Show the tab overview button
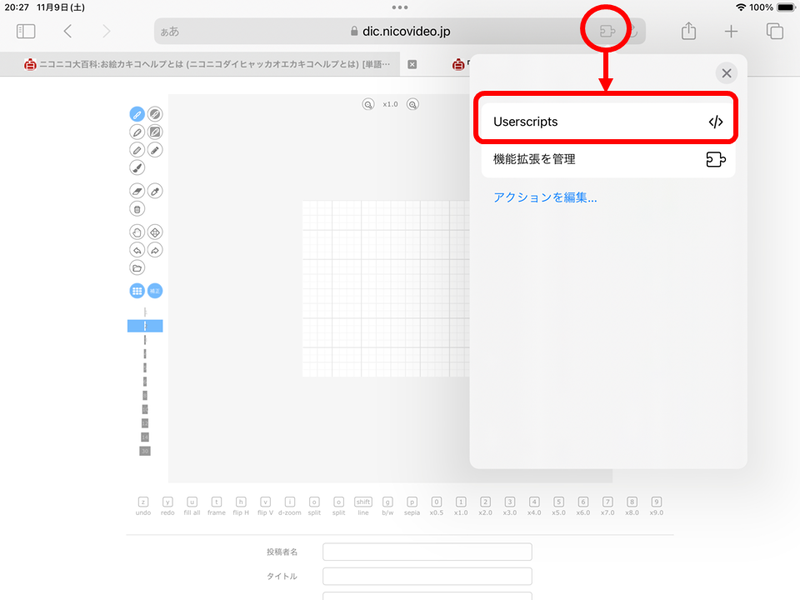The height and width of the screenshot is (600, 800). tap(774, 31)
